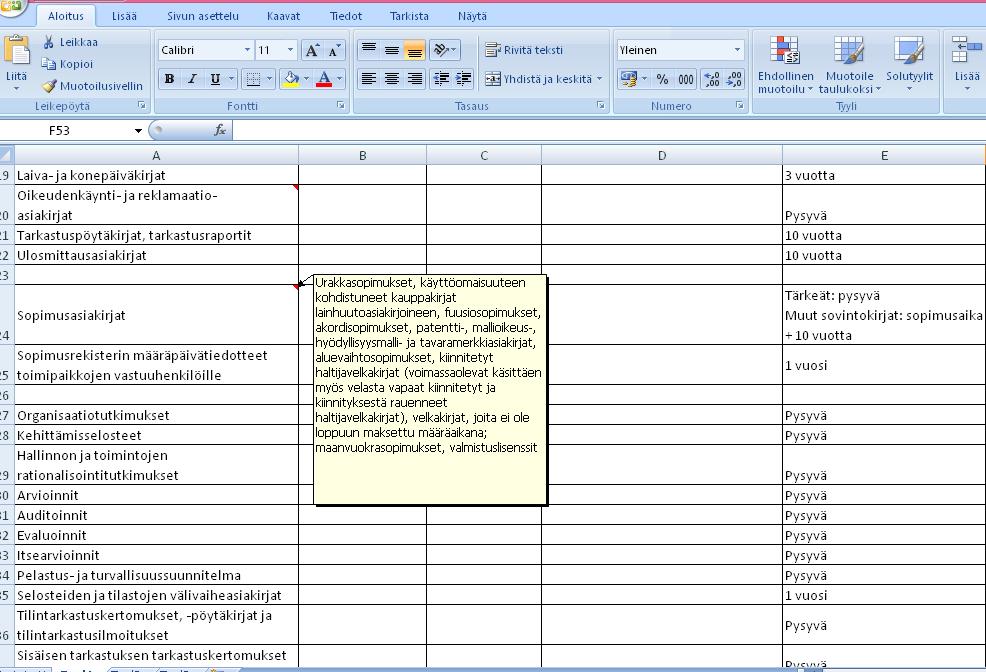Switch to Aloitus tab
The height and width of the screenshot is (672, 986).
(x=65, y=16)
